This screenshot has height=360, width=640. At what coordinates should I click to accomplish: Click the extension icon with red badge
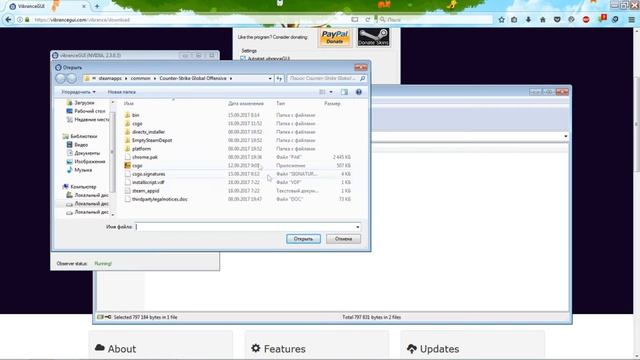602,19
